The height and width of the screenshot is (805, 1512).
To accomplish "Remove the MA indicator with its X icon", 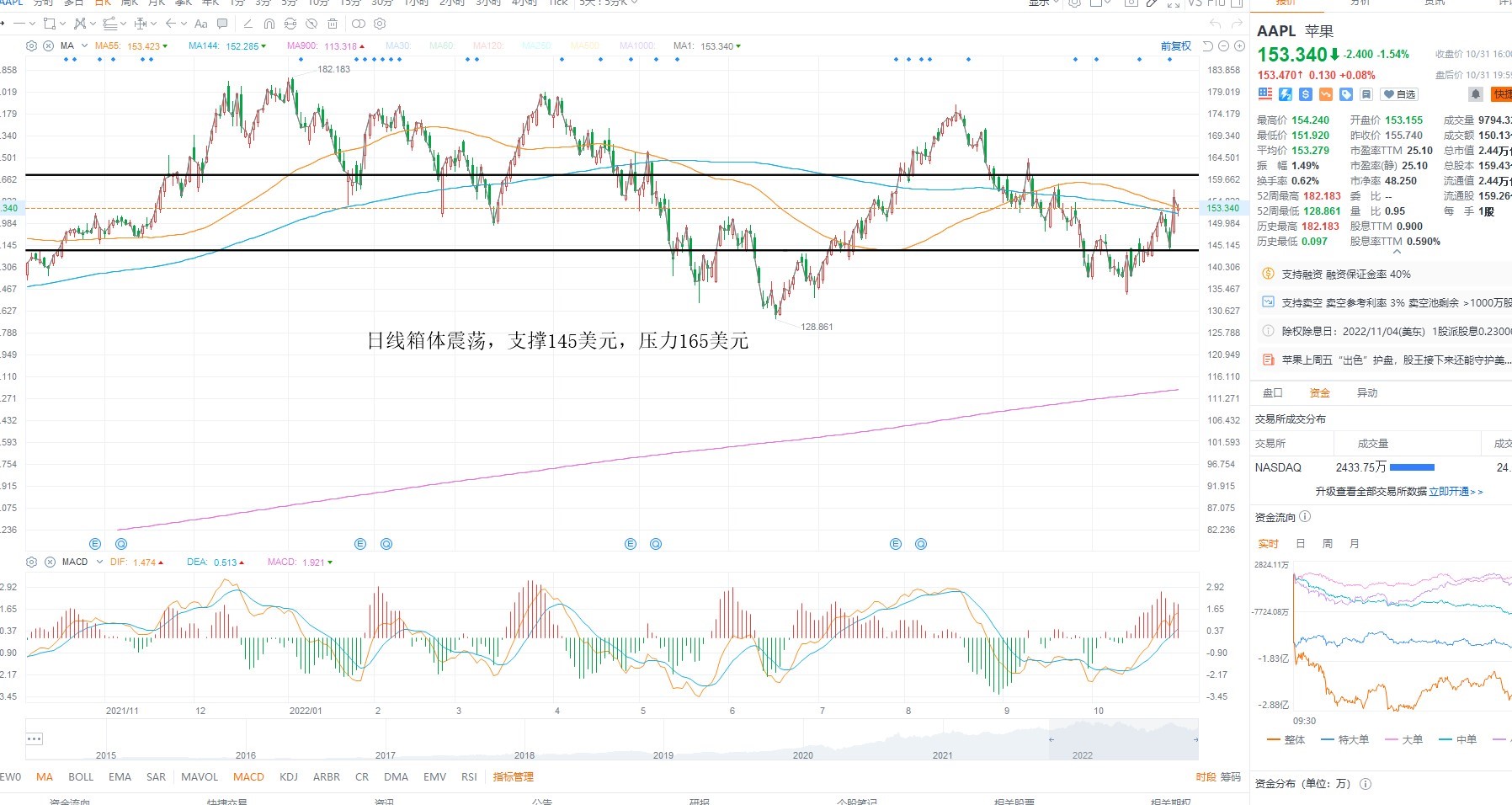I will 49,46.
